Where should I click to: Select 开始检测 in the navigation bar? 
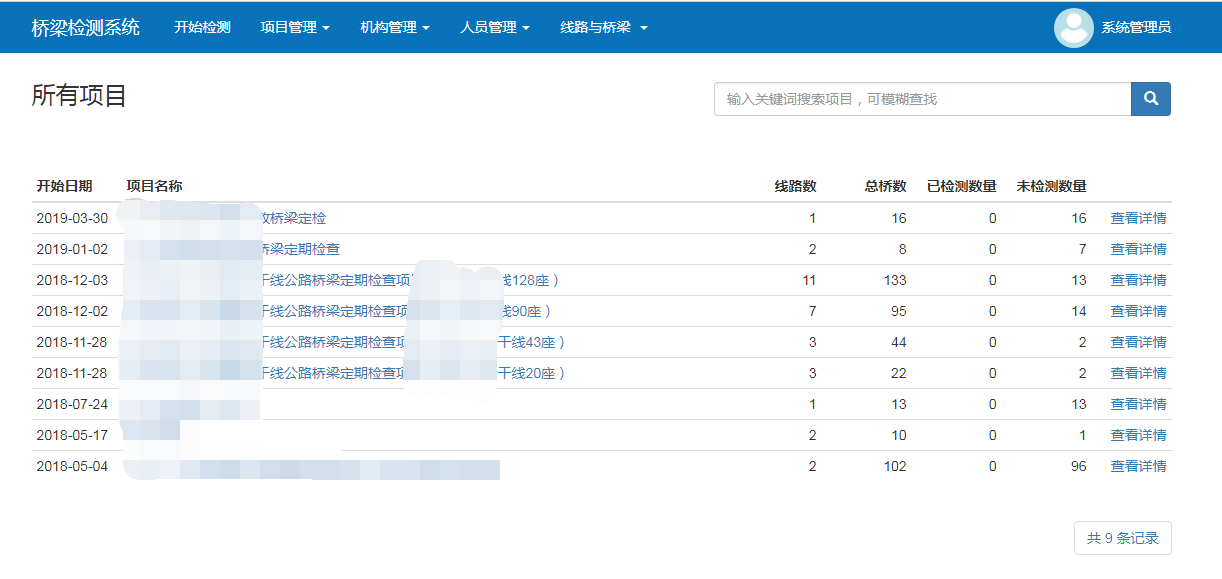coord(202,28)
